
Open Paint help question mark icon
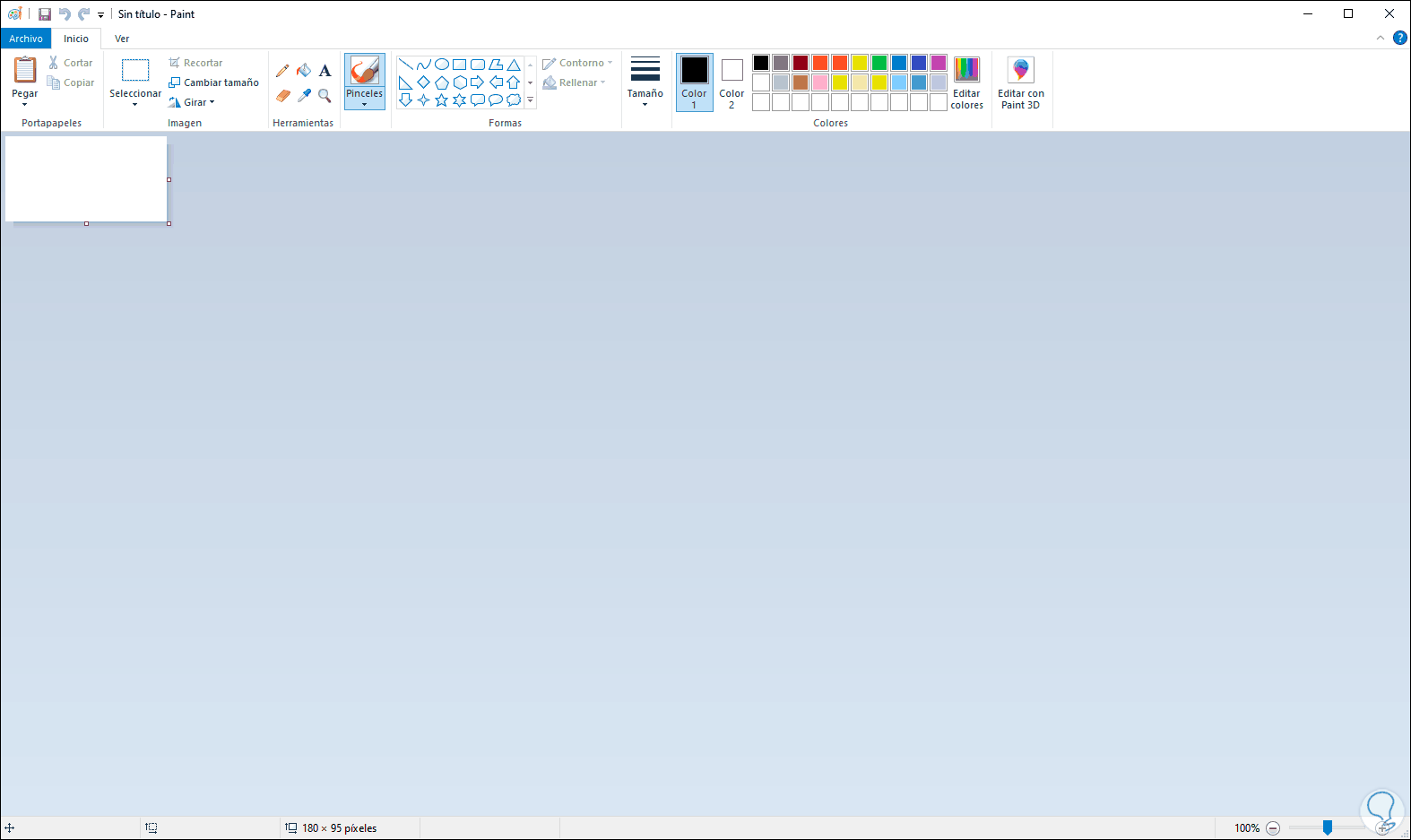coord(1400,38)
